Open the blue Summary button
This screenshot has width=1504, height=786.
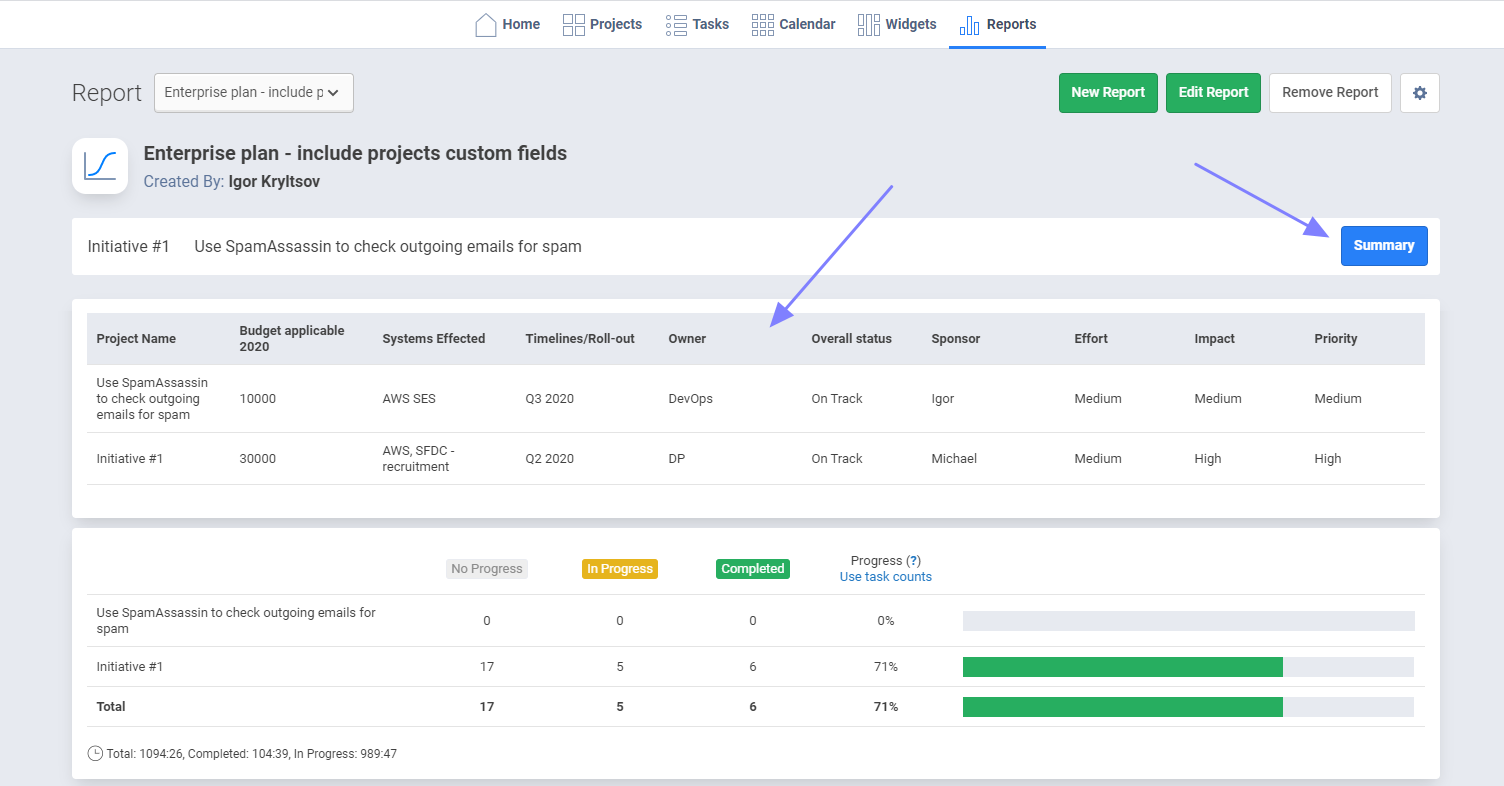(x=1383, y=246)
